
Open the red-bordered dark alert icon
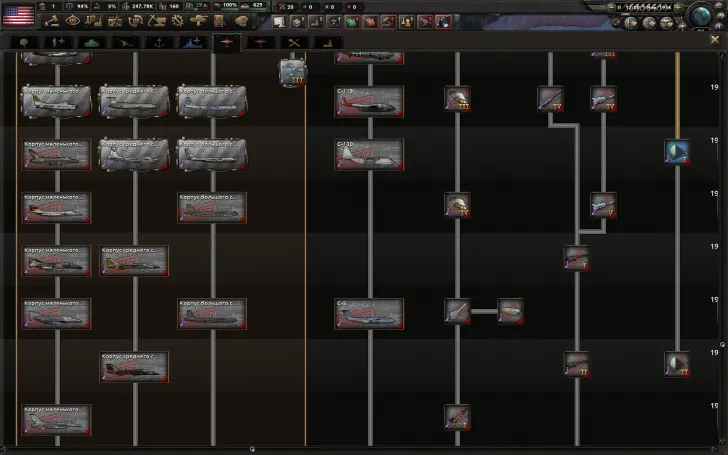point(443,21)
